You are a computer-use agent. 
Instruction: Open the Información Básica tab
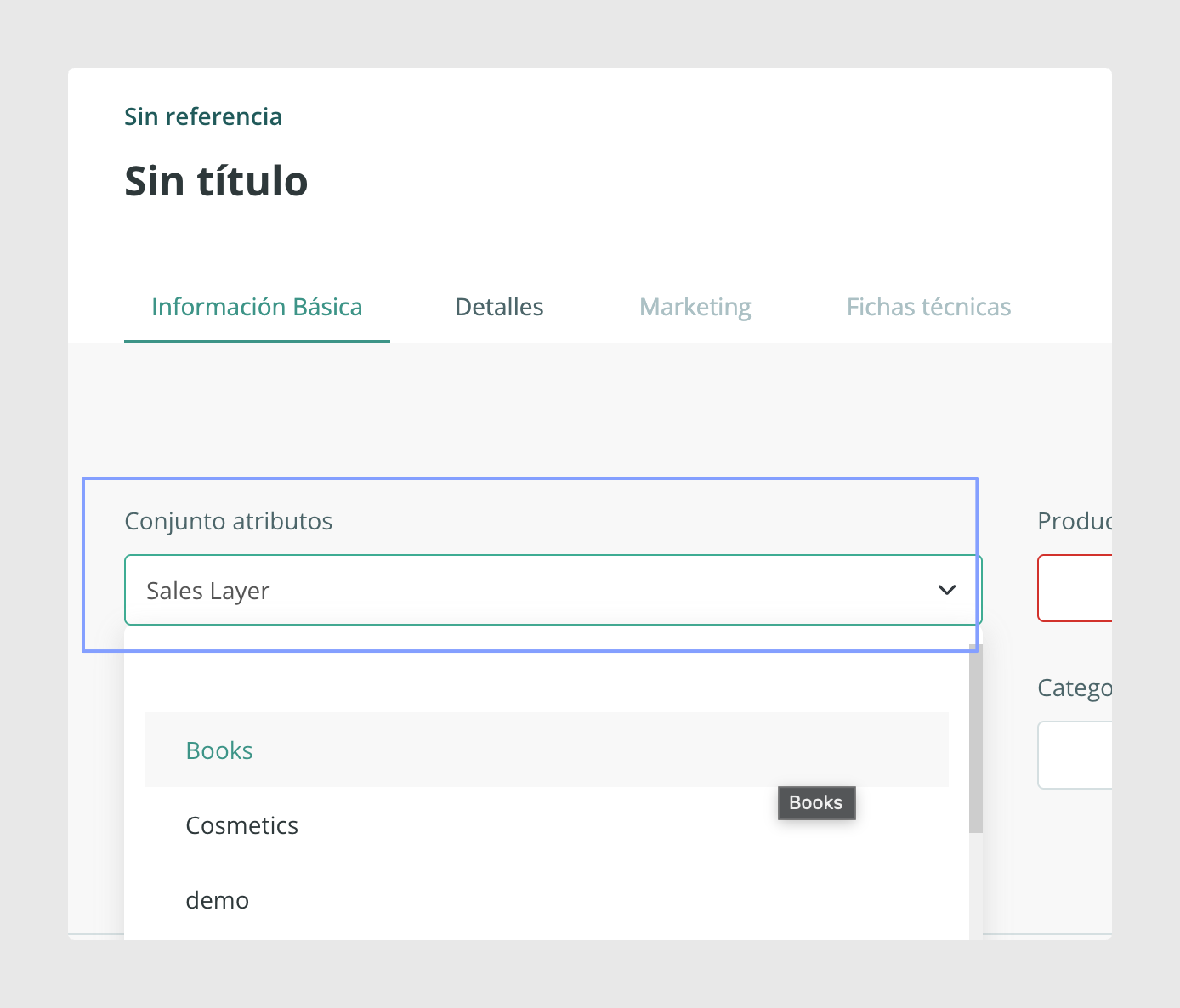(x=257, y=307)
